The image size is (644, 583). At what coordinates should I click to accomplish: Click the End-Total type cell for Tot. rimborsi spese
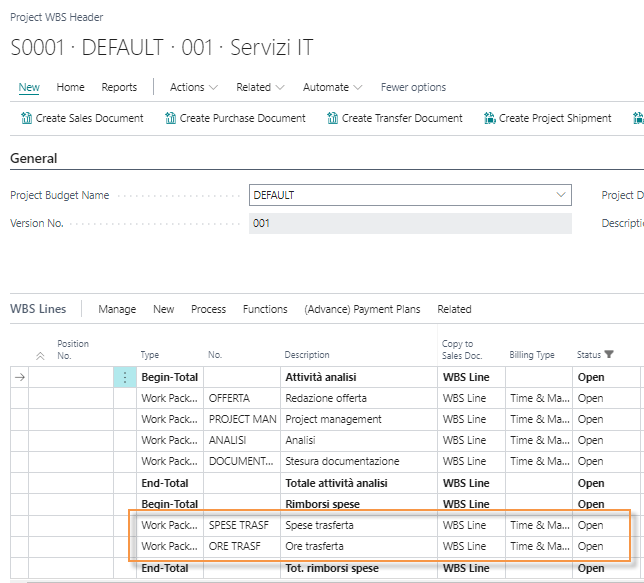tap(170, 568)
